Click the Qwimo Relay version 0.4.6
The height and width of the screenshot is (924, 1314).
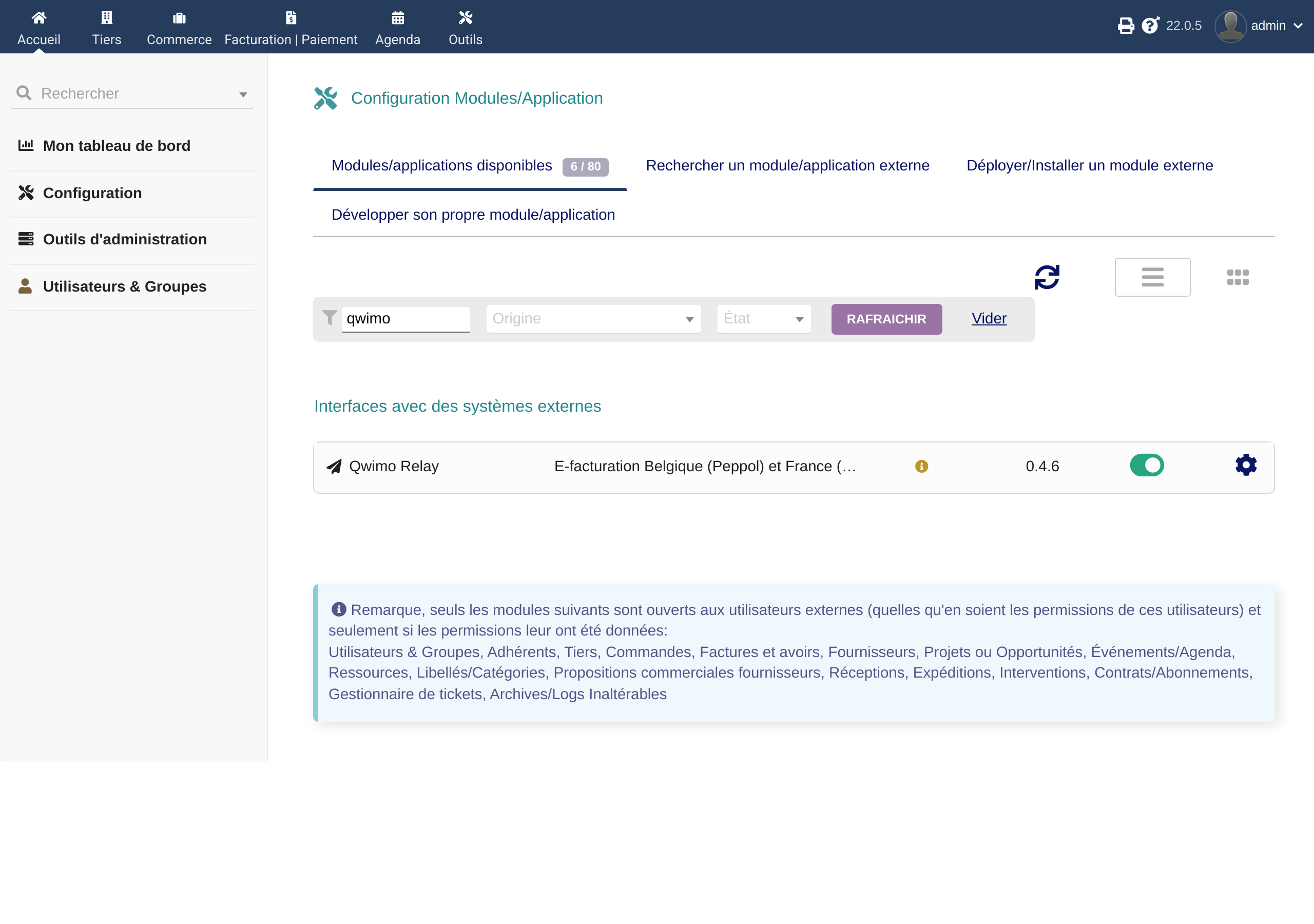pyautogui.click(x=1042, y=467)
